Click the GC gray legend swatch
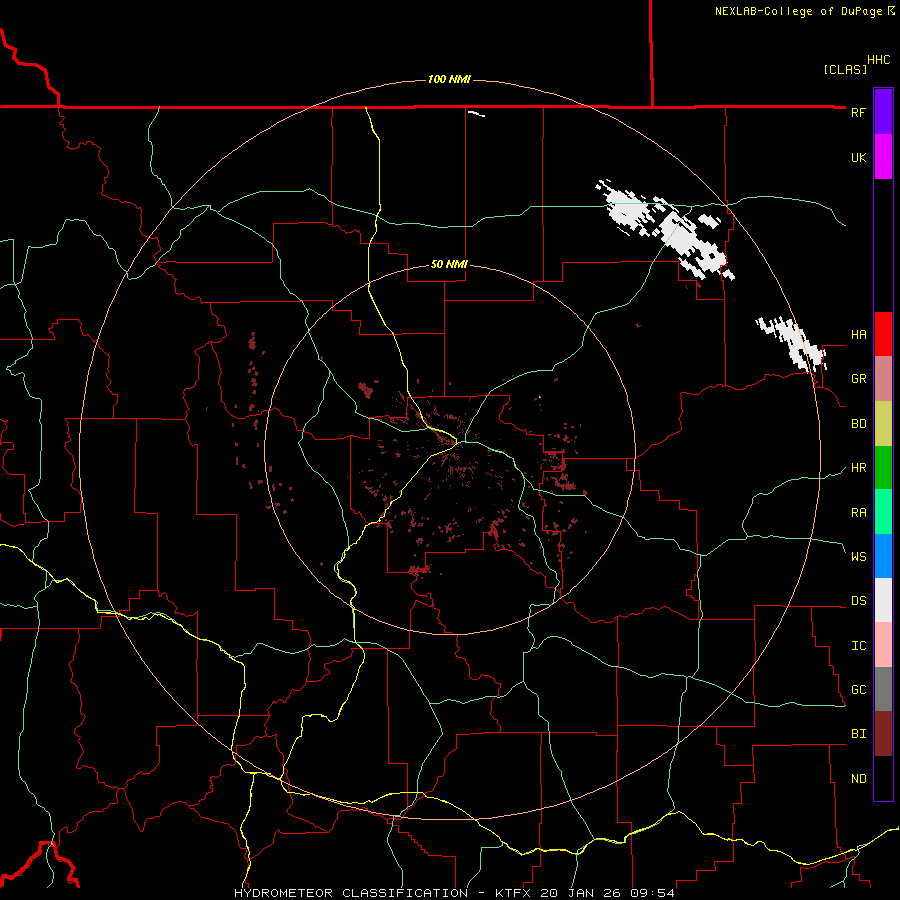 click(x=883, y=689)
